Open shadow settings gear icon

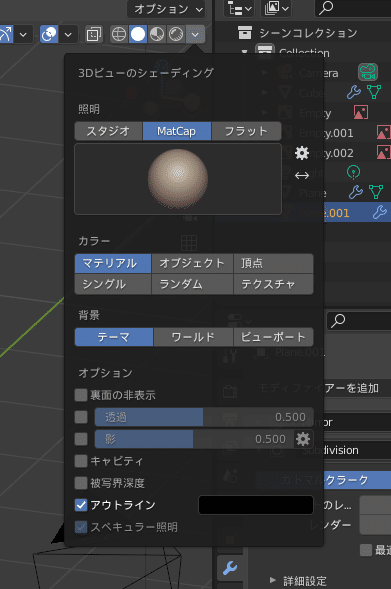[x=303, y=439]
